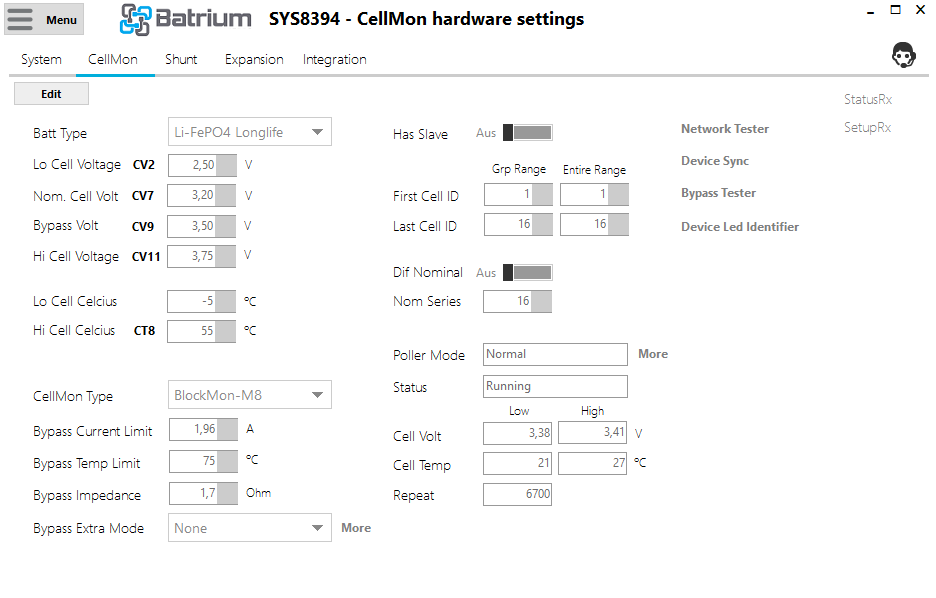Switch to the Shunt tab
This screenshot has height=598, width=936.
[x=181, y=60]
